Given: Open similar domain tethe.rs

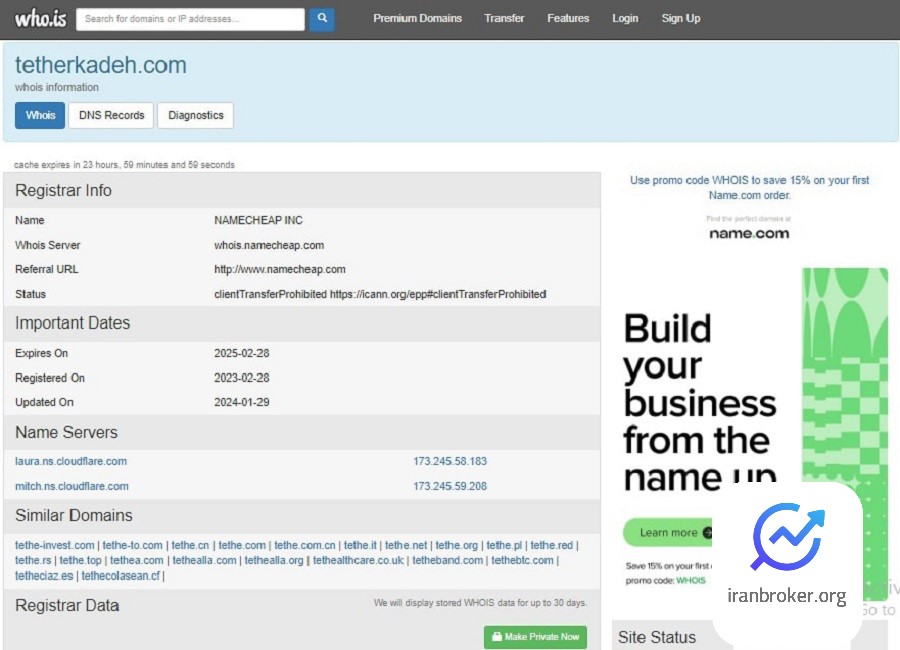Looking at the screenshot, I should [33, 560].
